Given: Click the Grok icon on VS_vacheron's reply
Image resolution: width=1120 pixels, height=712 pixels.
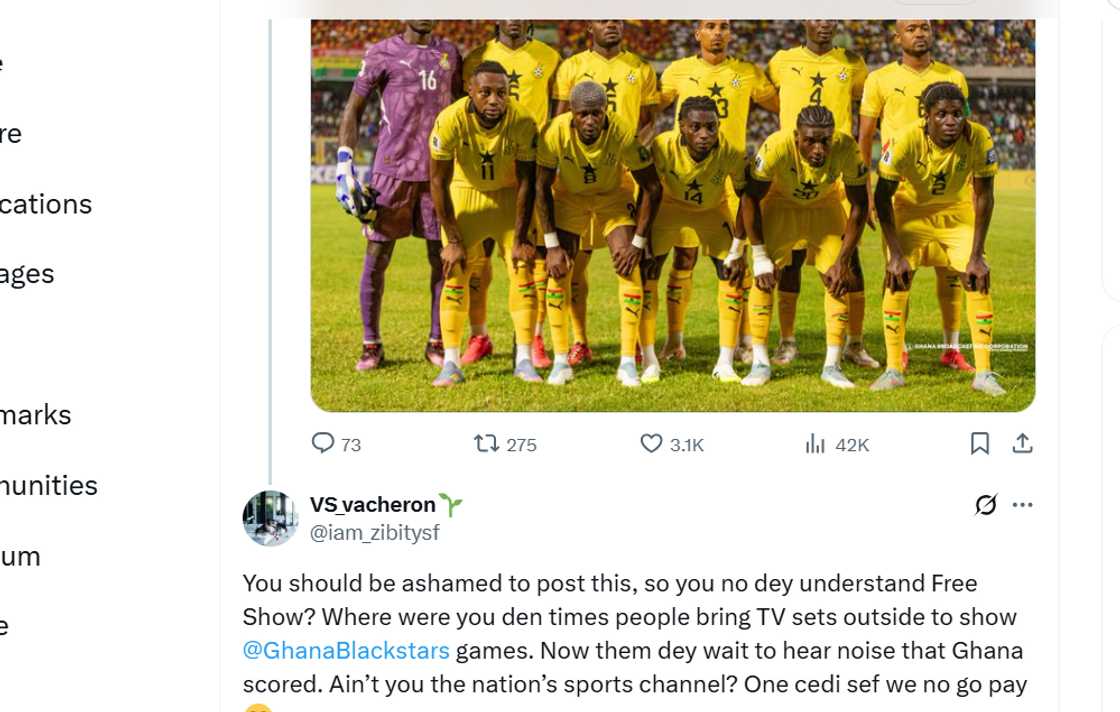Looking at the screenshot, I should click(x=986, y=505).
